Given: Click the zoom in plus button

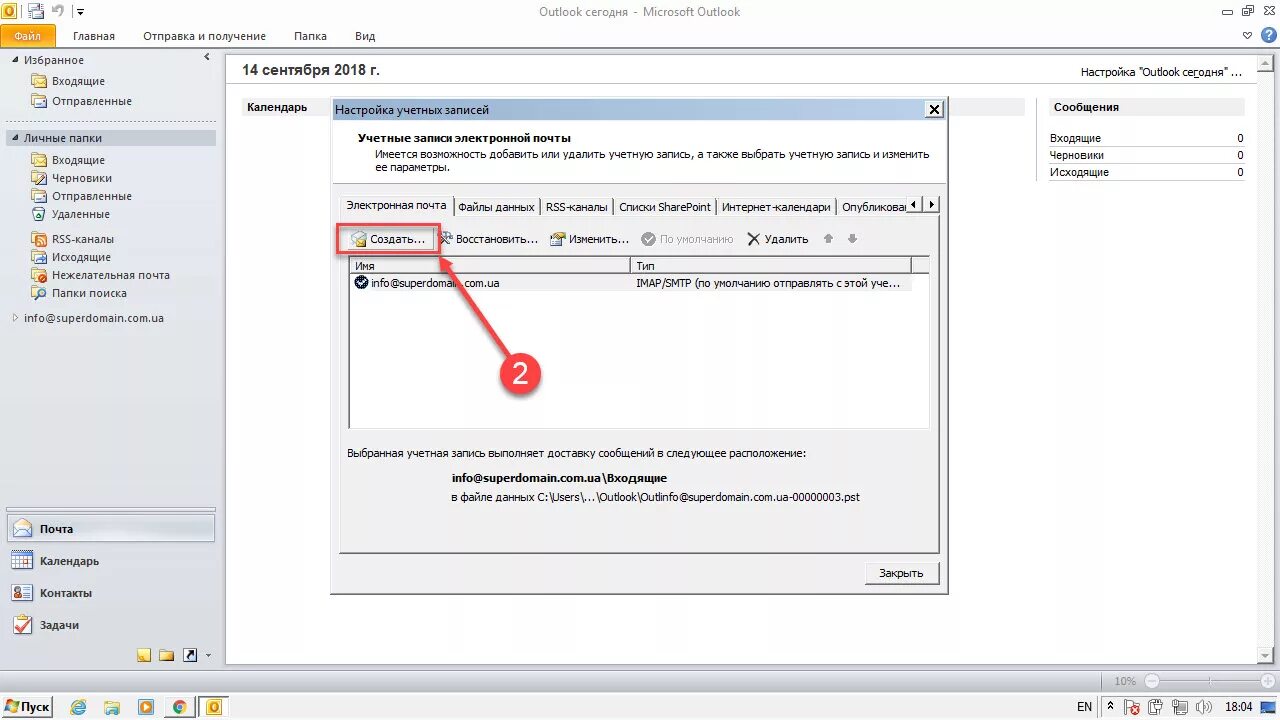Looking at the screenshot, I should pos(1268,681).
